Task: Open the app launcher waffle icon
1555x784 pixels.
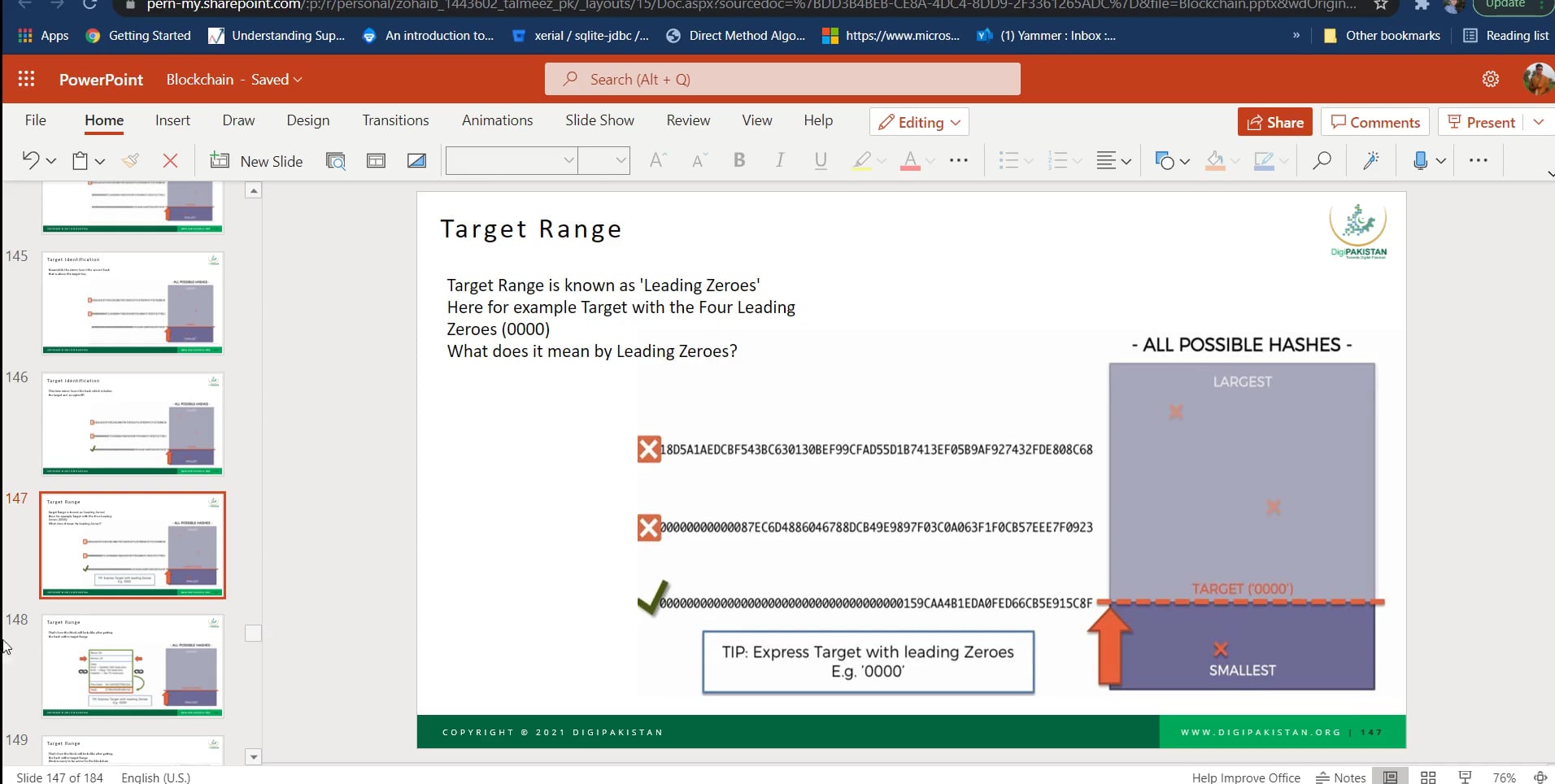Action: click(26, 79)
